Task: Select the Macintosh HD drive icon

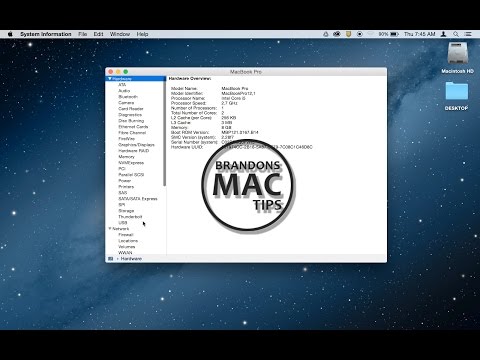Action: [x=457, y=53]
